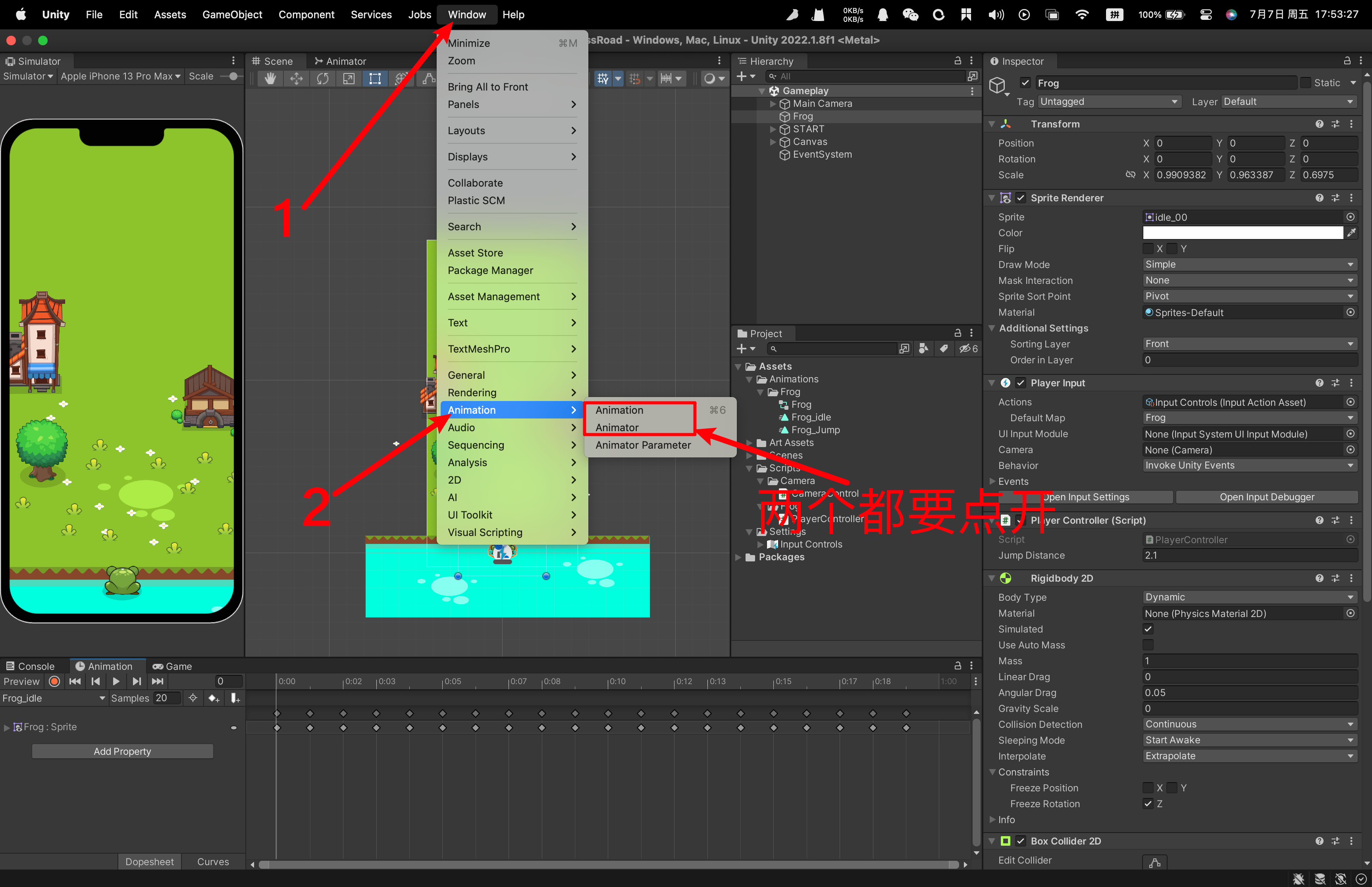Open Body Type dropdown set to Dynamic
The image size is (1372, 887).
[x=1249, y=597]
